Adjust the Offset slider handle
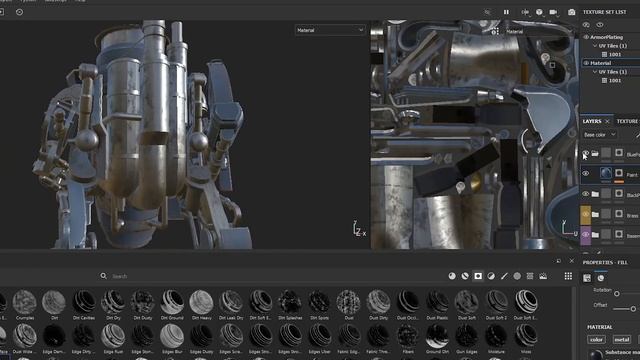The width and height of the screenshot is (640, 360). click(633, 309)
